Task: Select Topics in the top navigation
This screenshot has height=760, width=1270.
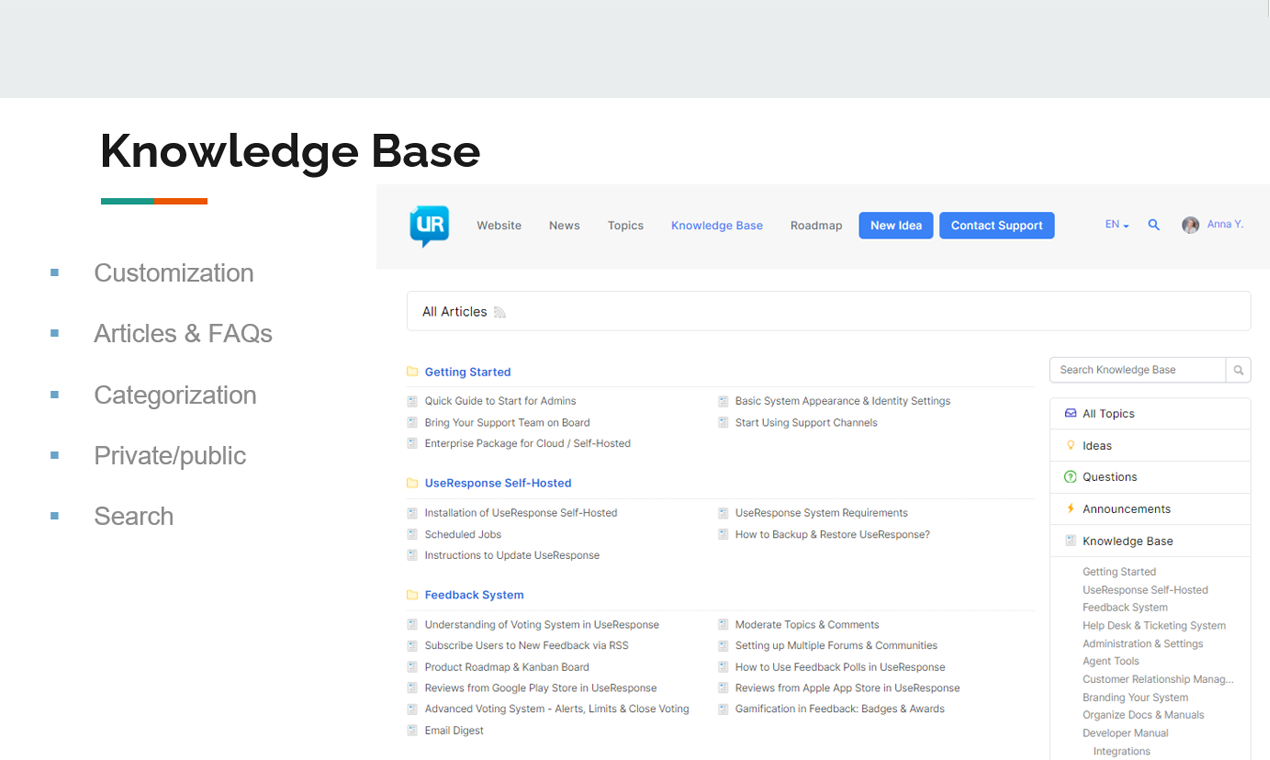Action: pos(625,226)
